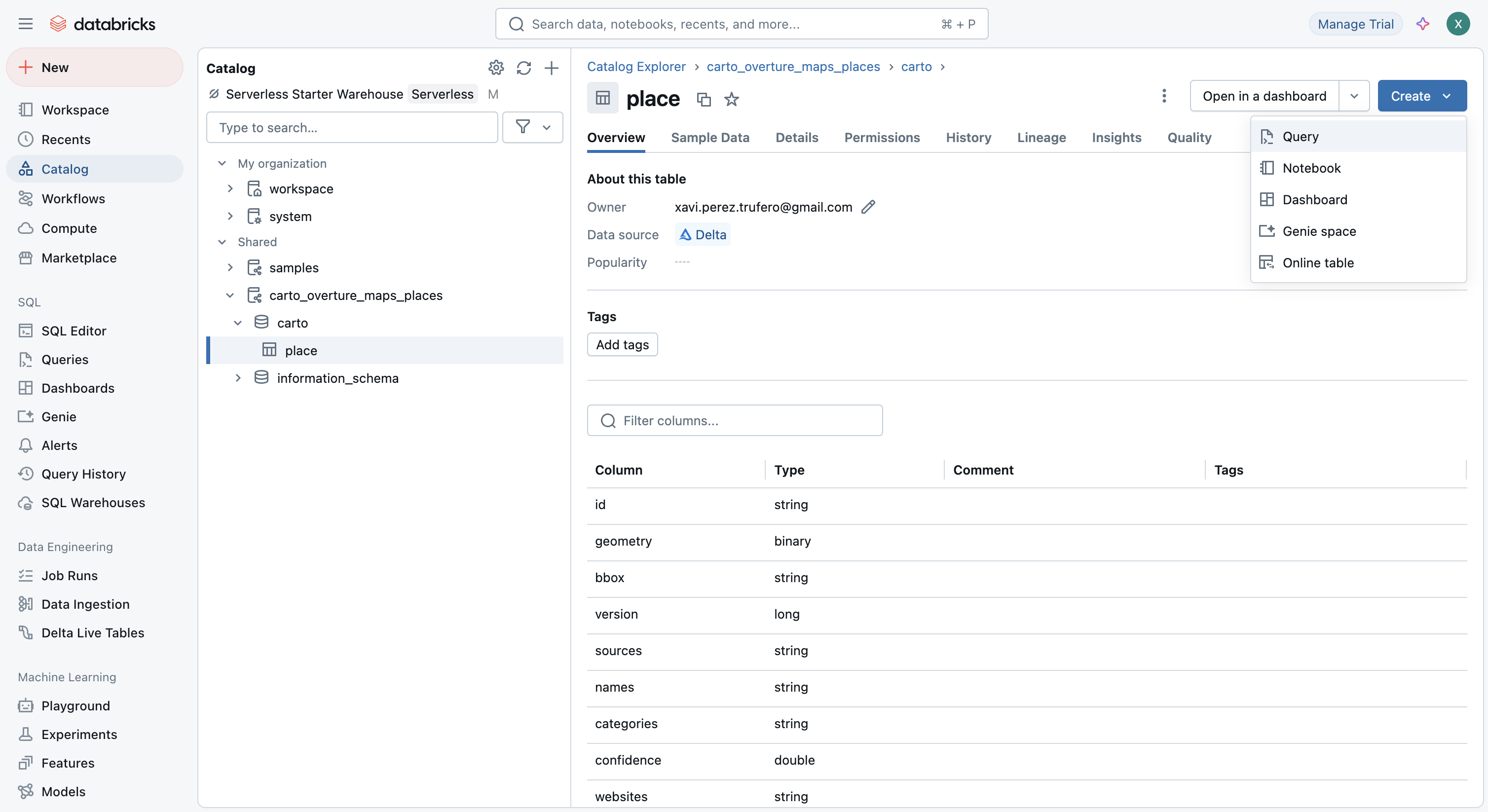This screenshot has height=812, width=1488.
Task: Collapse the carto_overture_maps_places catalog
Action: pos(230,295)
